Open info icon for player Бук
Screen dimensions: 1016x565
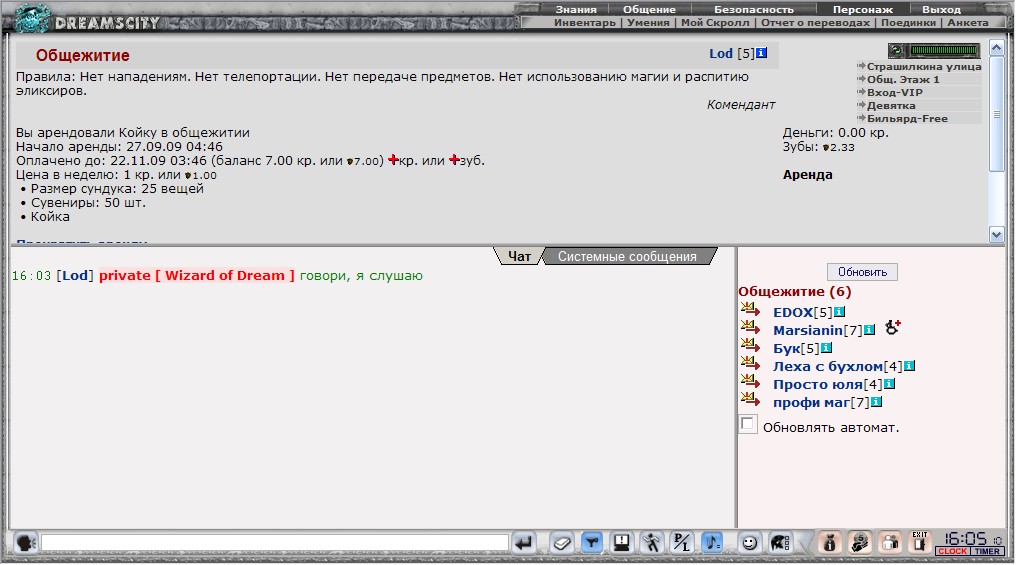coord(826,349)
